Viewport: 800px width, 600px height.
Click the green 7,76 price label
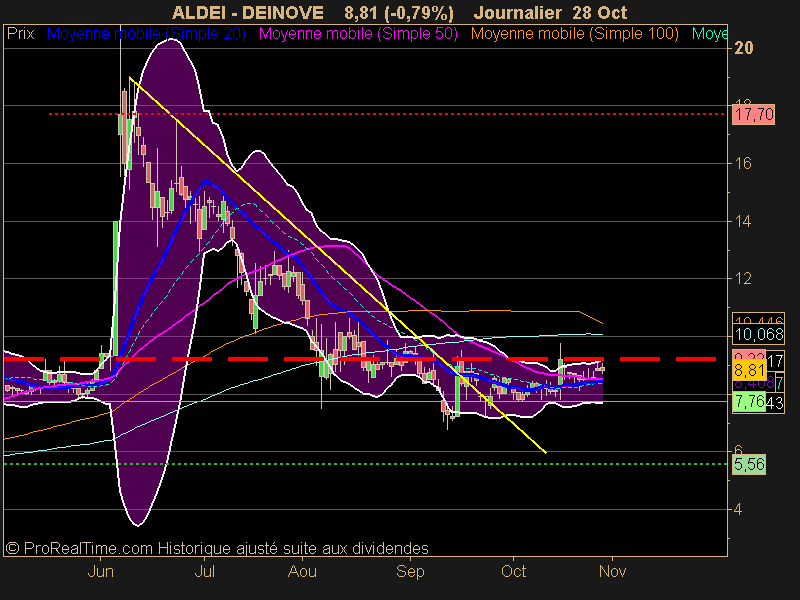tap(749, 402)
